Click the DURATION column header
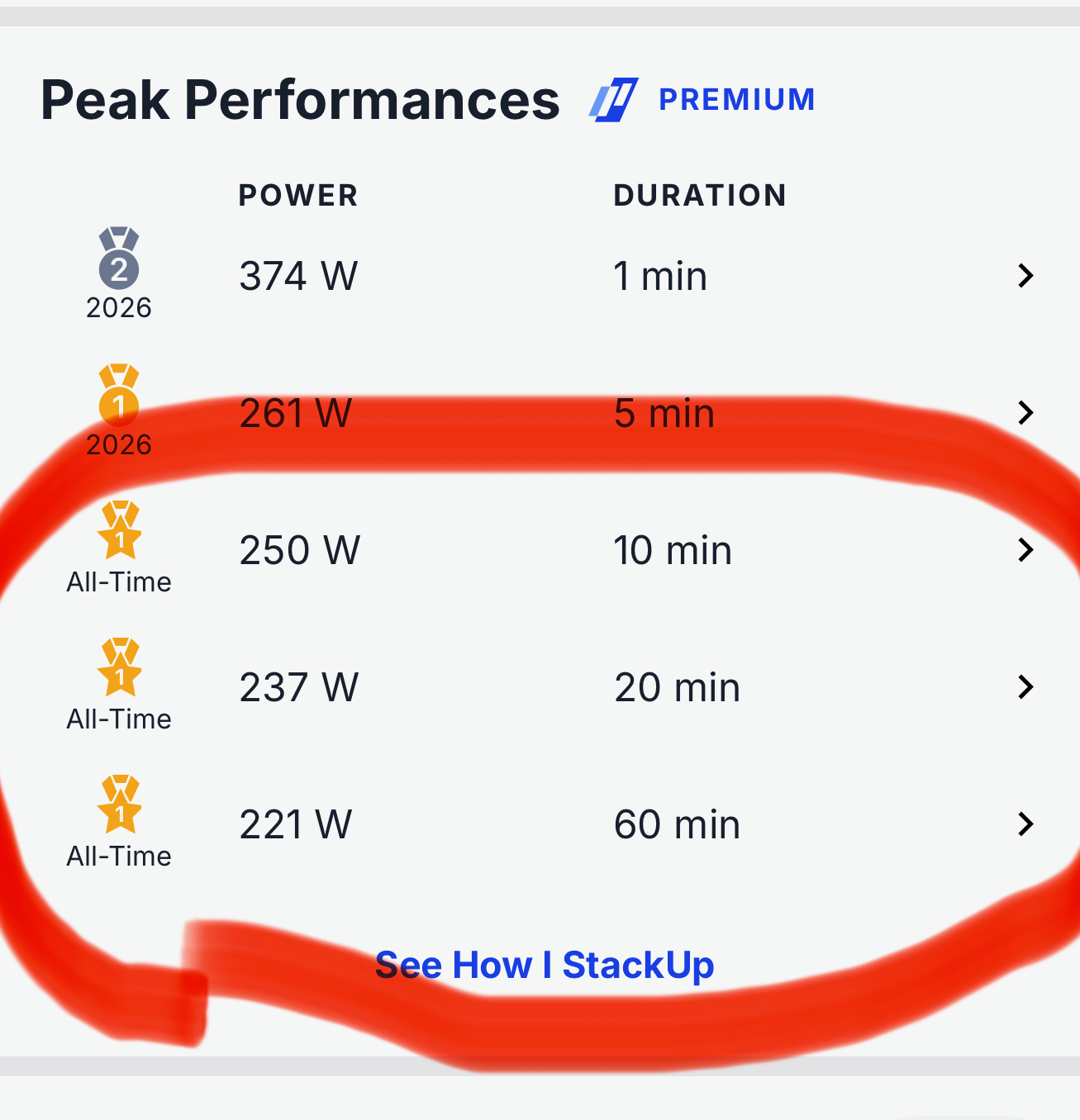Image resolution: width=1080 pixels, height=1120 pixels. coord(699,196)
